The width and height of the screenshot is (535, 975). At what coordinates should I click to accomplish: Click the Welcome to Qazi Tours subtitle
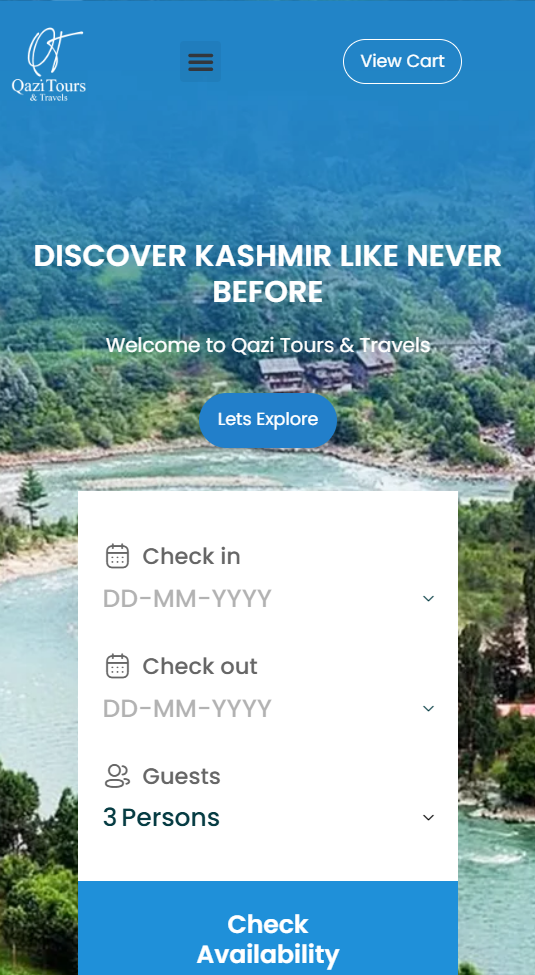pyautogui.click(x=268, y=345)
